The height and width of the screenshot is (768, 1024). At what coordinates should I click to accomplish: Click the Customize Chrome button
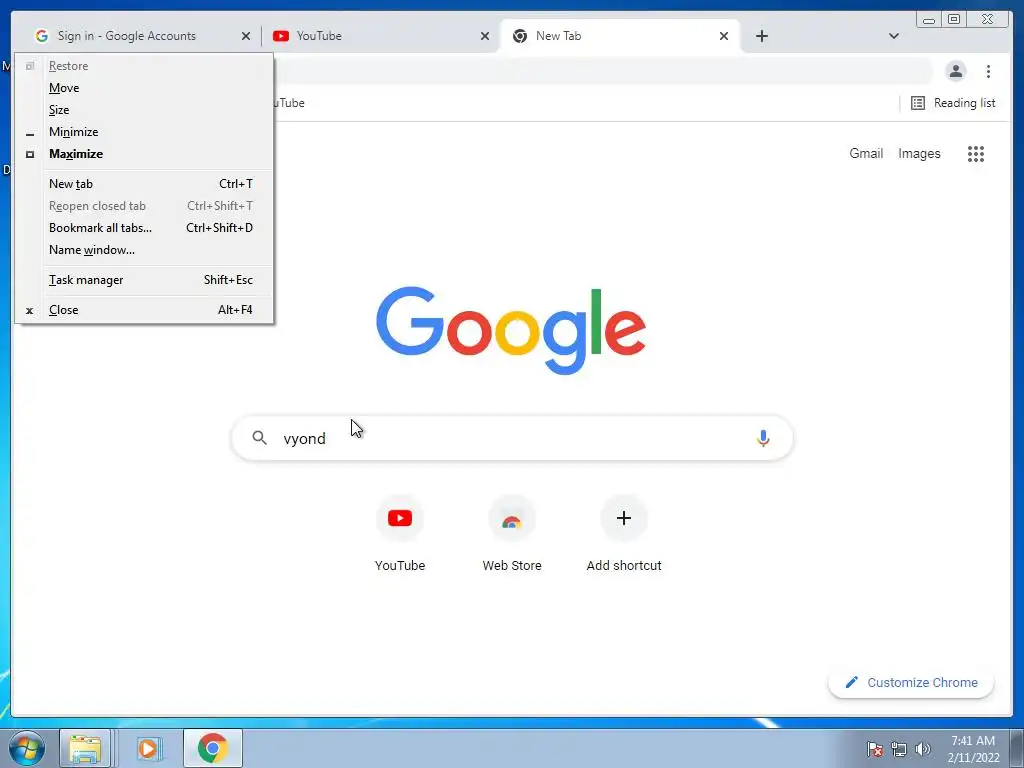pyautogui.click(x=911, y=682)
